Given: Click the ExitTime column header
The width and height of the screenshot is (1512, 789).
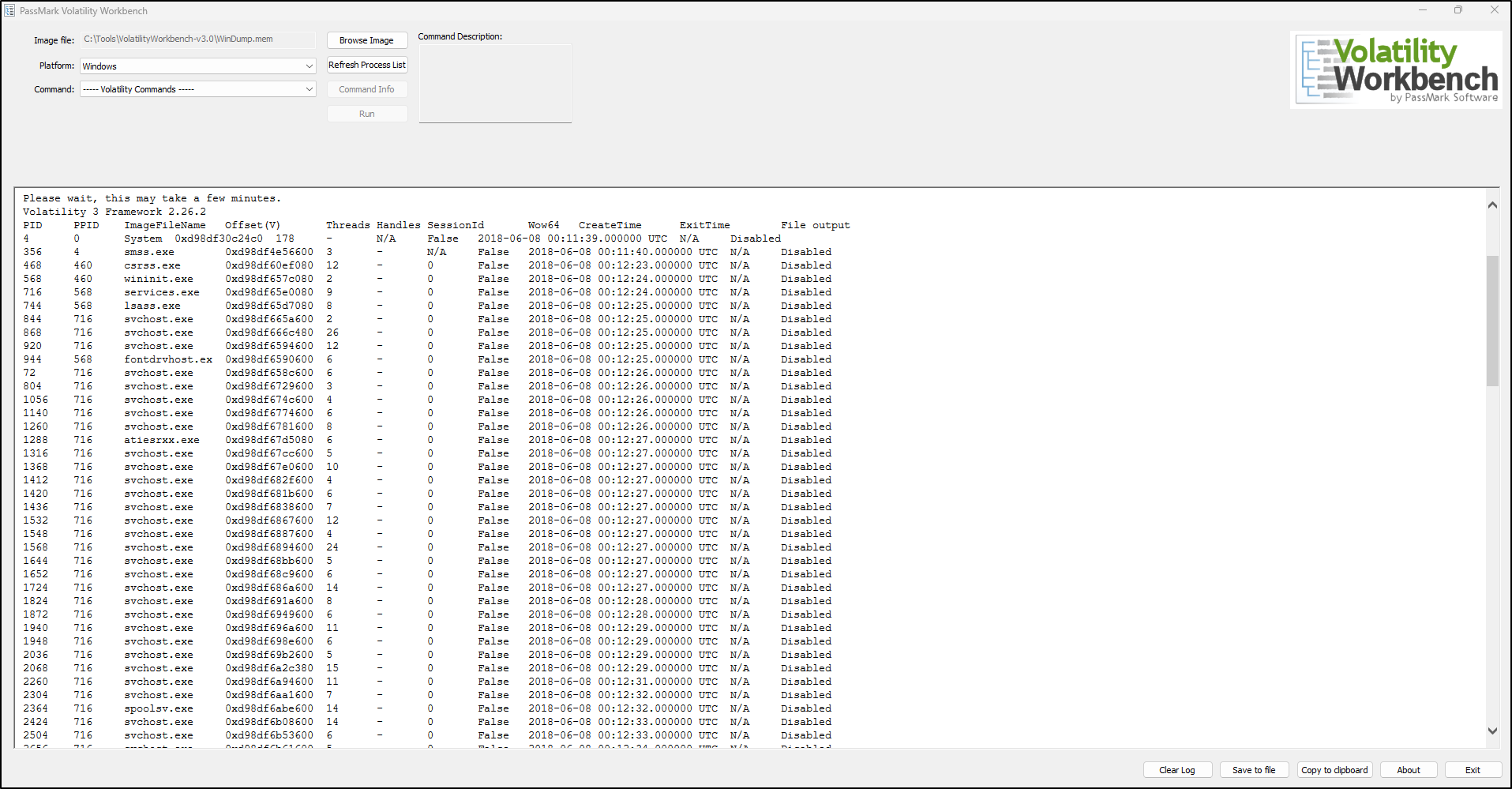Looking at the screenshot, I should click(705, 225).
